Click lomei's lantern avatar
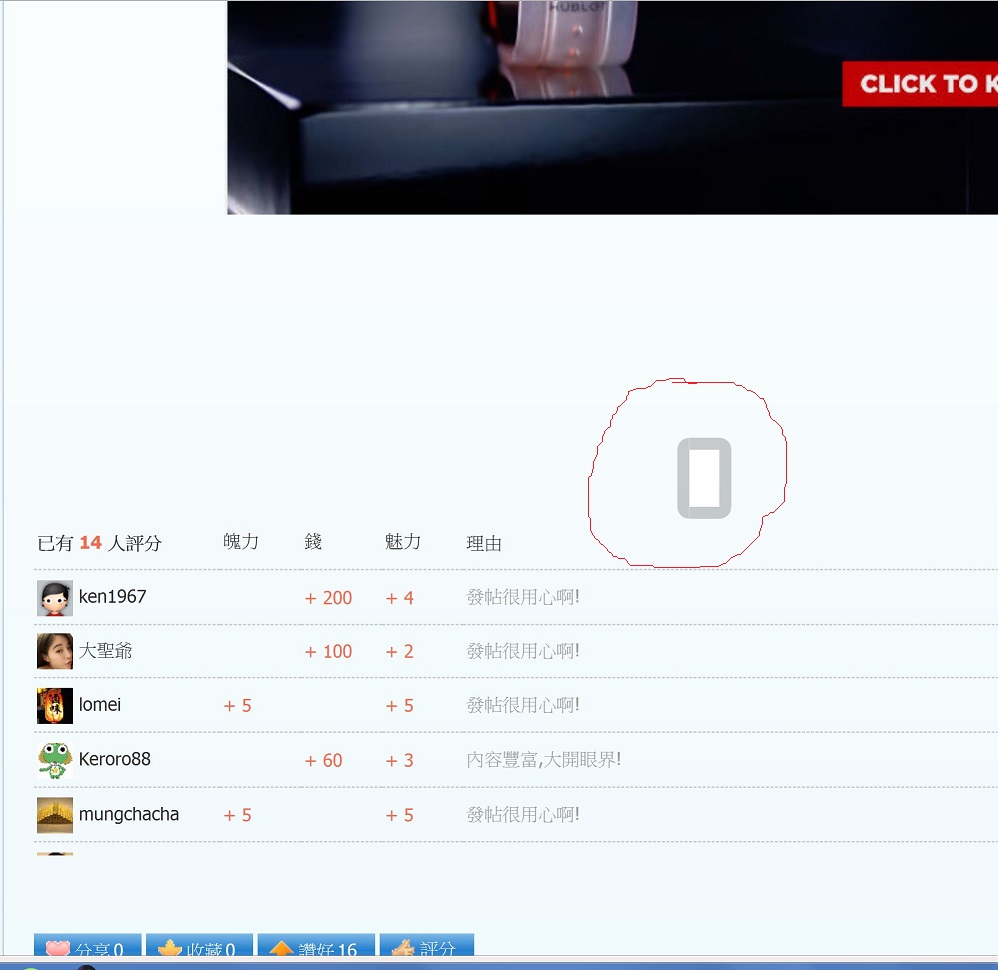This screenshot has width=998, height=970. pyautogui.click(x=55, y=705)
